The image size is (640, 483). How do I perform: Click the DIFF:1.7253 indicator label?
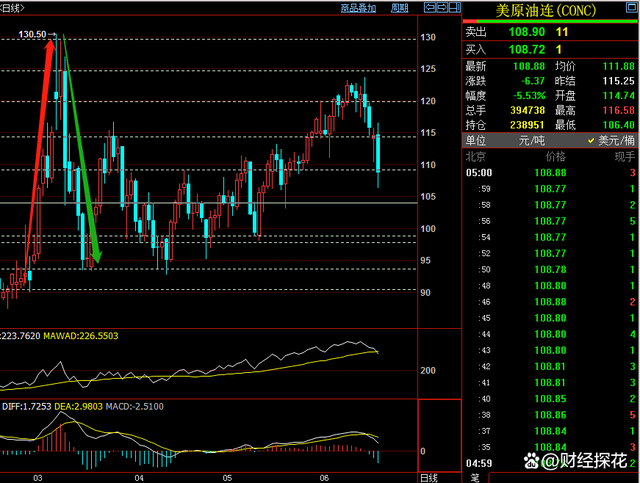[x=27, y=407]
